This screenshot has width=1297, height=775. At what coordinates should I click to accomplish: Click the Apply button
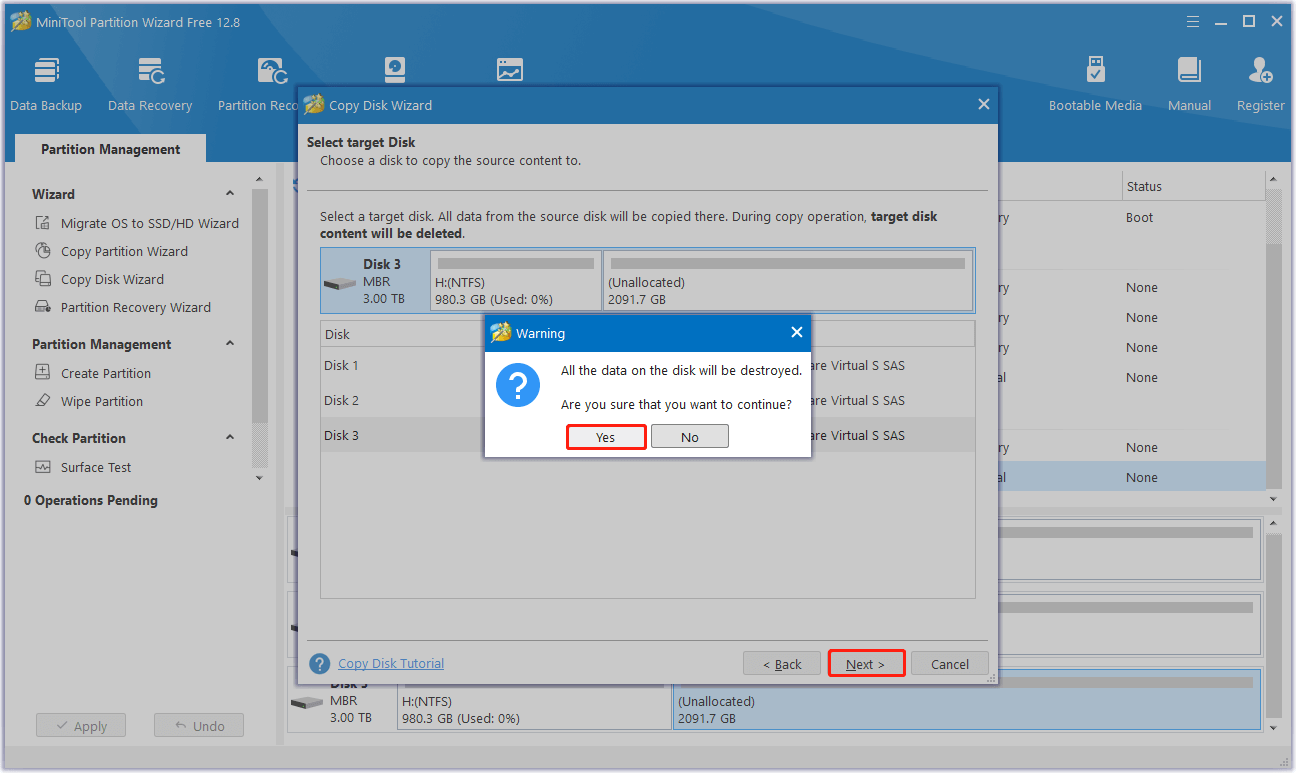click(80, 726)
